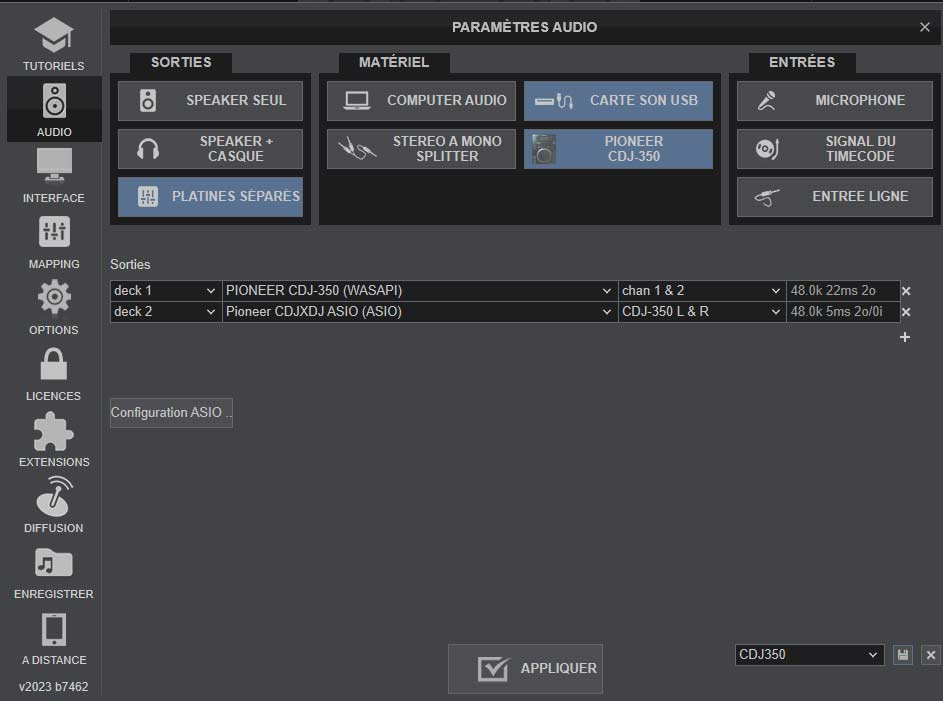The image size is (943, 701).
Task: Apply settings with the Appliquer button
Action: coord(526,669)
